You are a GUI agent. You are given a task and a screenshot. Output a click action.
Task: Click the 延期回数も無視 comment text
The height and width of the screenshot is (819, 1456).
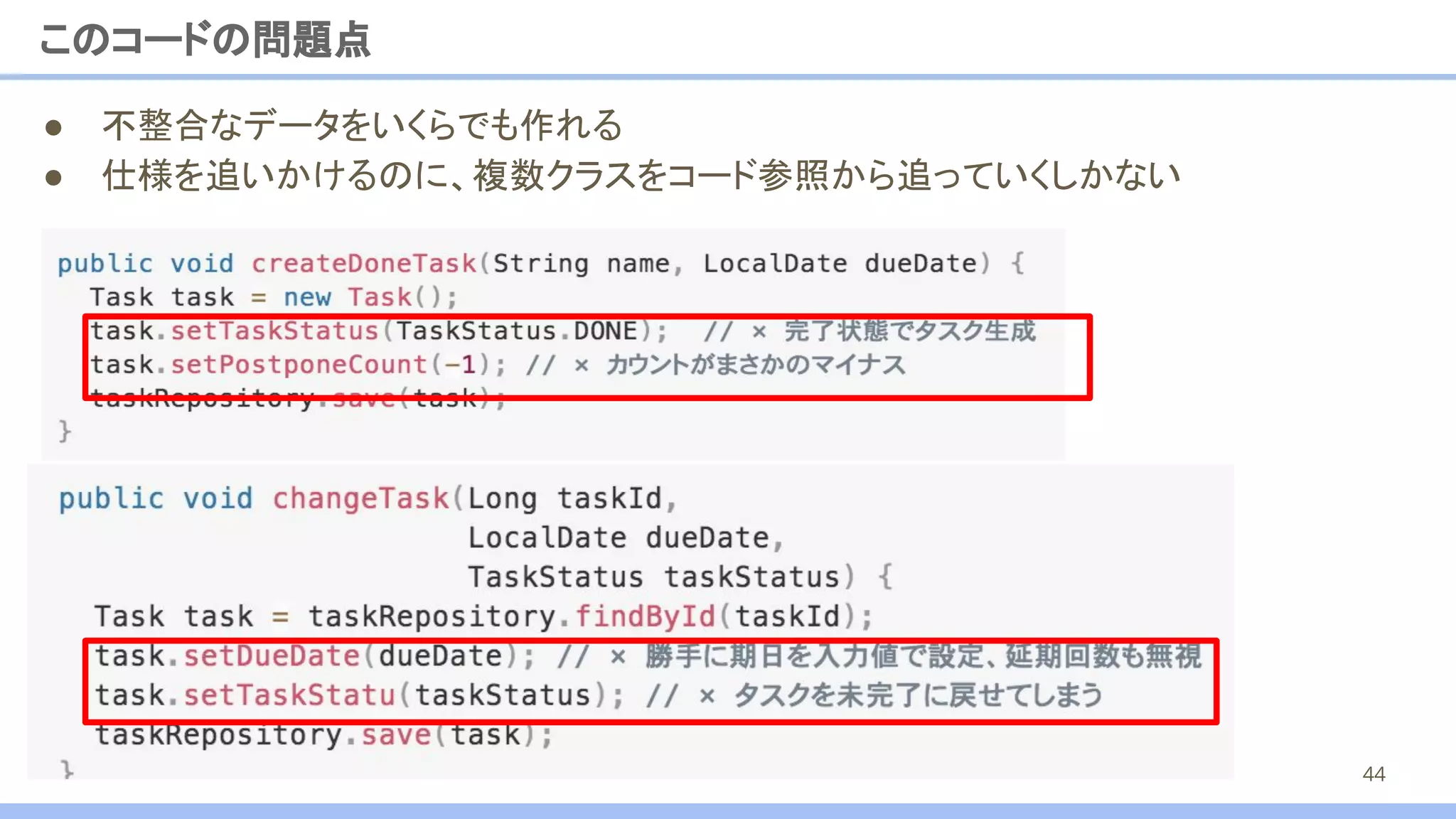[1103, 655]
